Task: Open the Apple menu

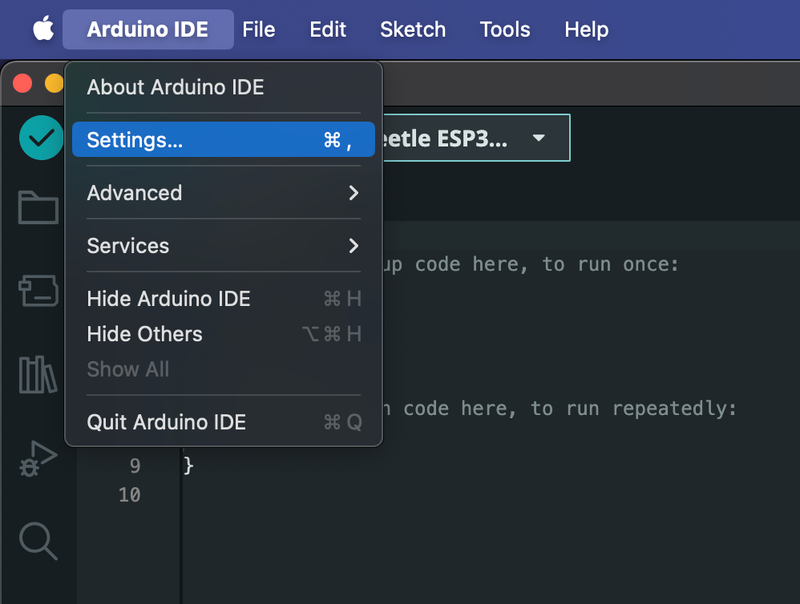Action: click(43, 29)
